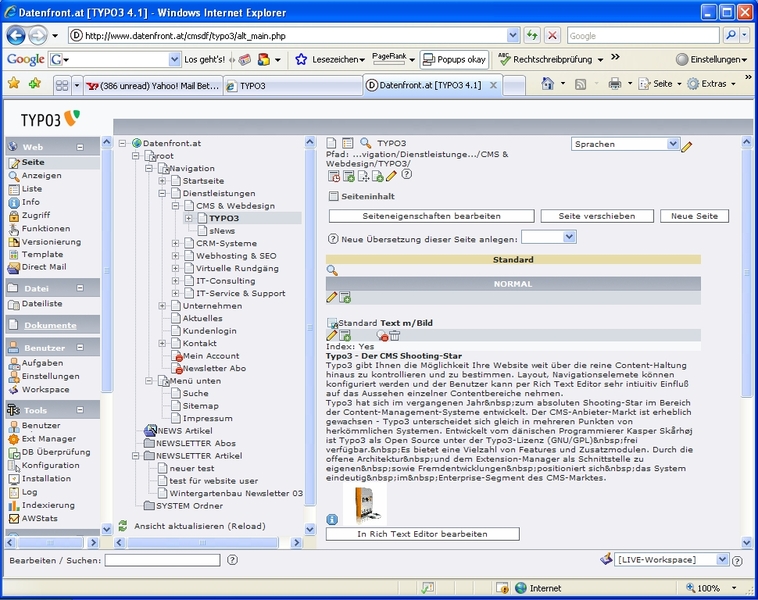Toggle the Seiteninhalt checkbox icon
Screen dimensions: 758x600
[x=334, y=196]
